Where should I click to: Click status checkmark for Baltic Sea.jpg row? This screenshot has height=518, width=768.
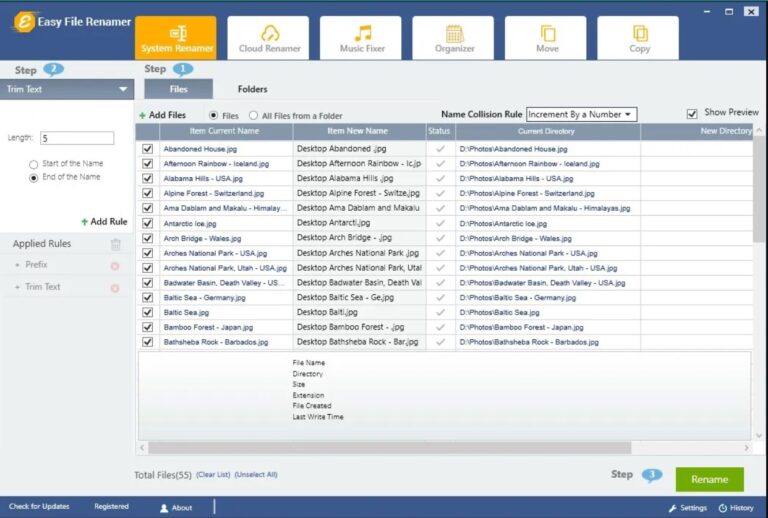(x=440, y=312)
